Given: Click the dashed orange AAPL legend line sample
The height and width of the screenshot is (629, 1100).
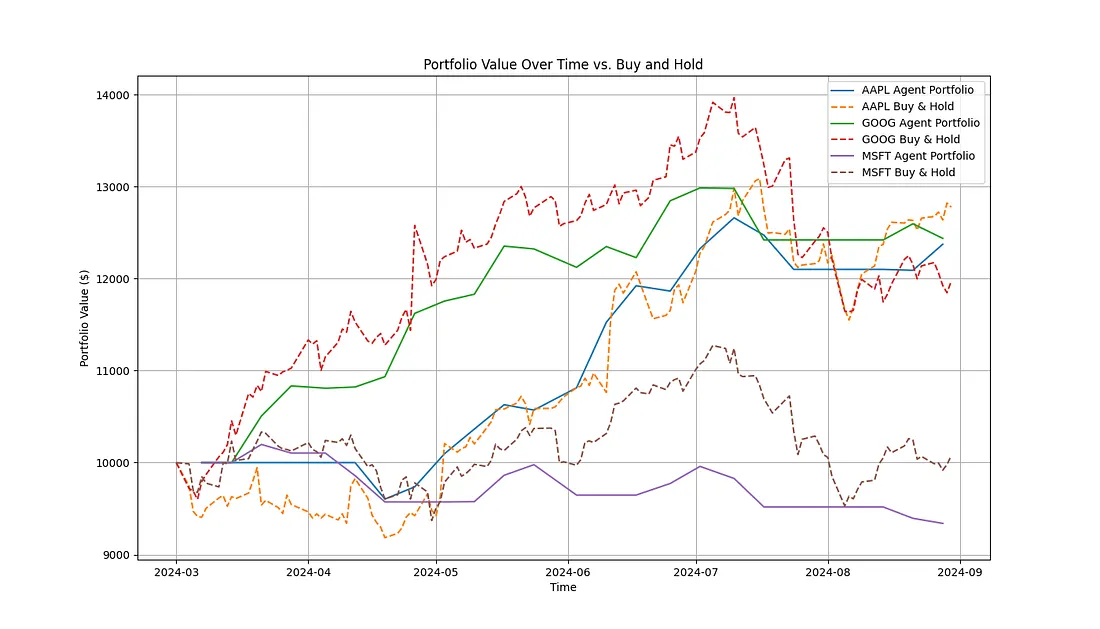Looking at the screenshot, I should [x=842, y=107].
